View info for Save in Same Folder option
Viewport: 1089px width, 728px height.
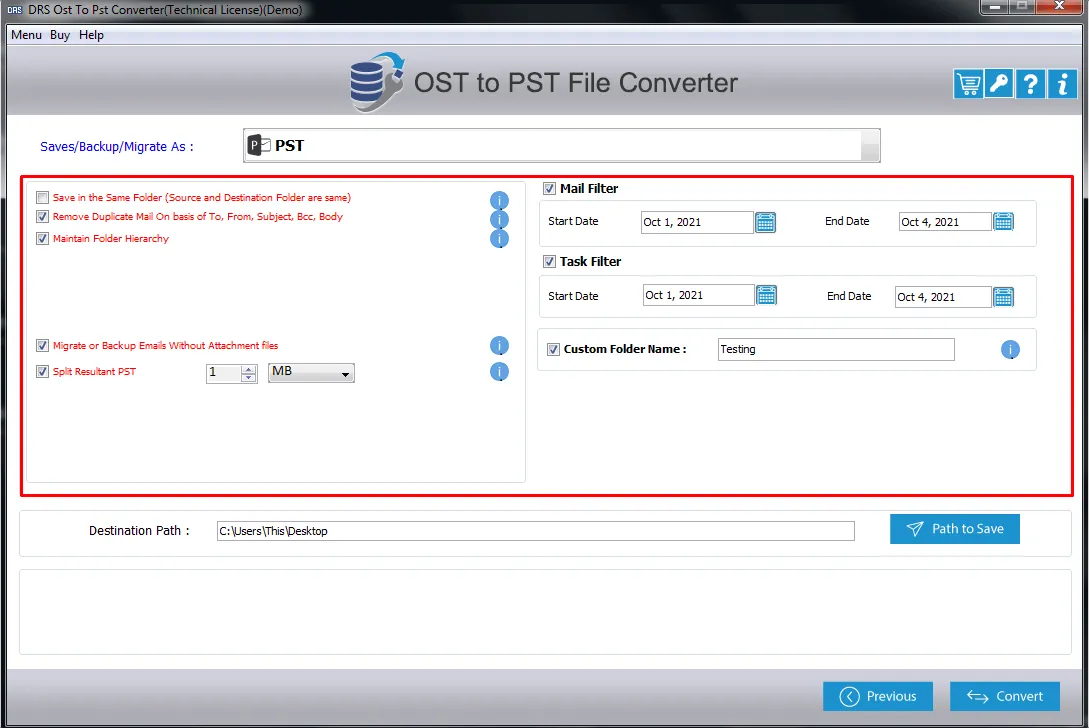point(499,201)
